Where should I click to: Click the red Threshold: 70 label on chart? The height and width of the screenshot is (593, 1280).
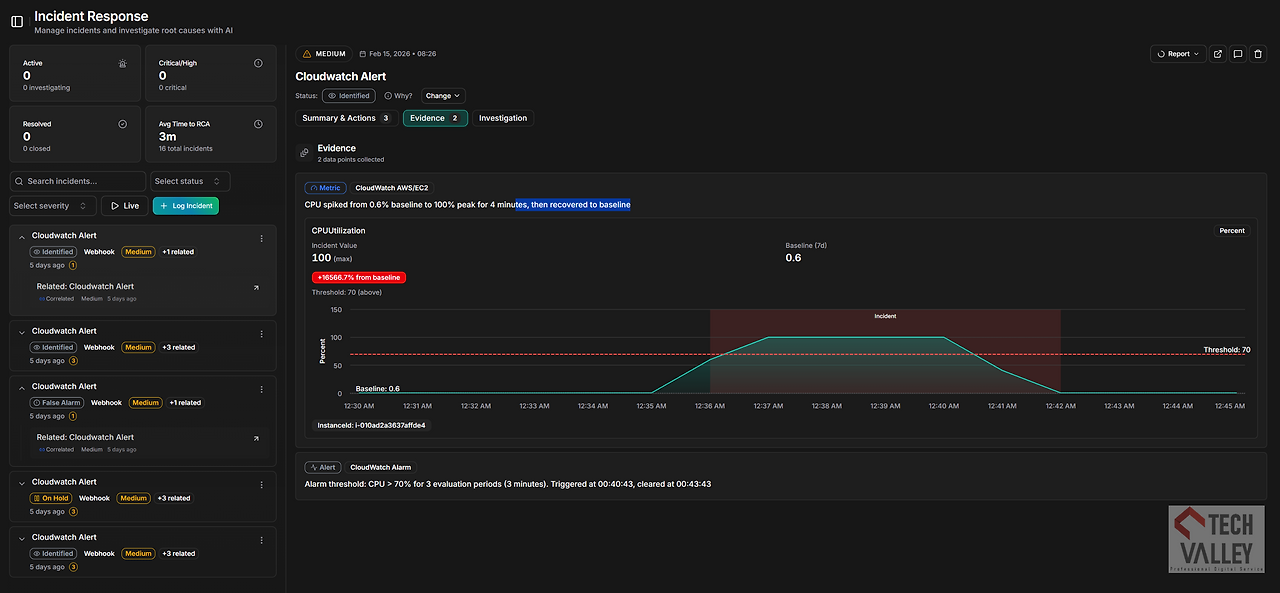click(1227, 350)
